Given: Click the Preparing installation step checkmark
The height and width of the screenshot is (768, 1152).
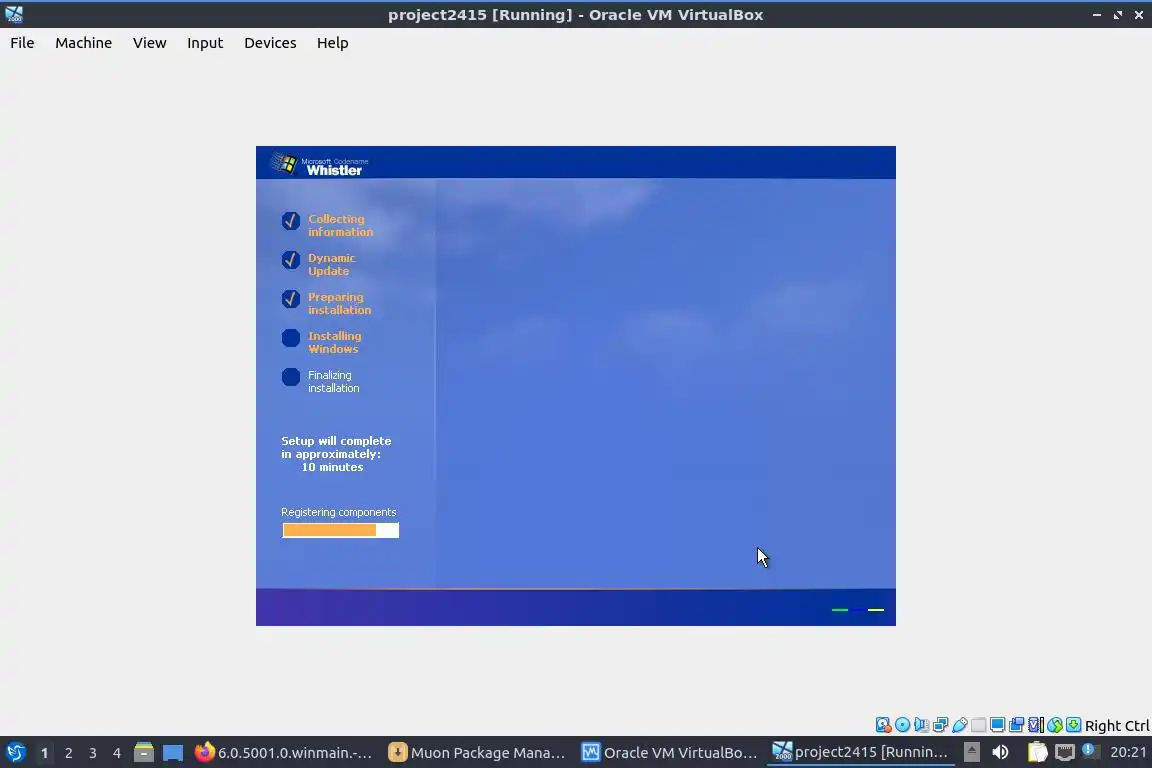Looking at the screenshot, I should [x=291, y=298].
